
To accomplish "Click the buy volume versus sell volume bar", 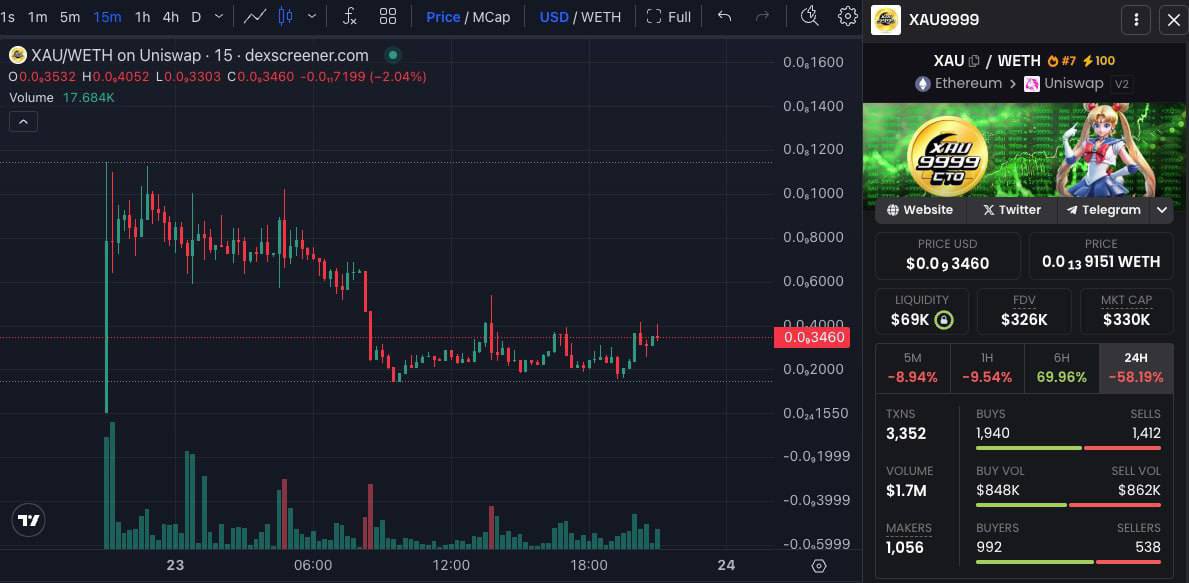I will pos(1068,505).
